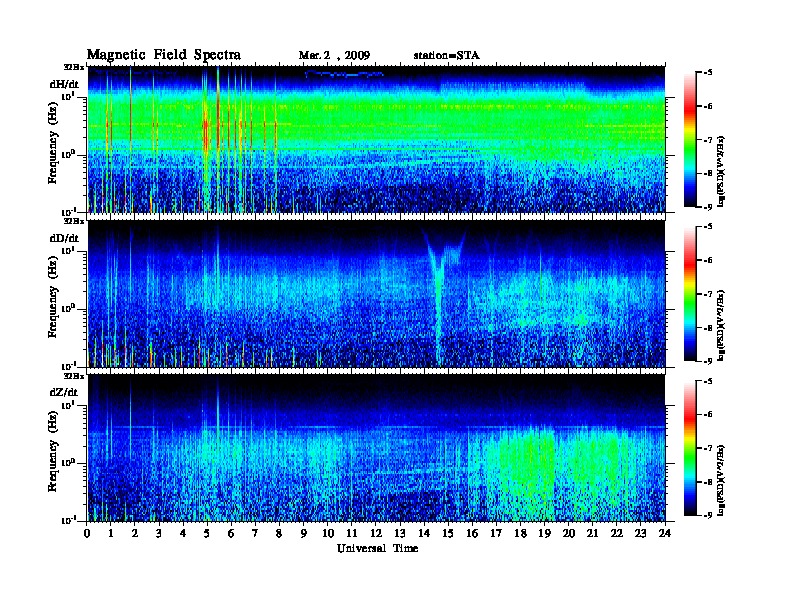
Task: Click hour 22 tick label on time axis
Action: pos(617,533)
